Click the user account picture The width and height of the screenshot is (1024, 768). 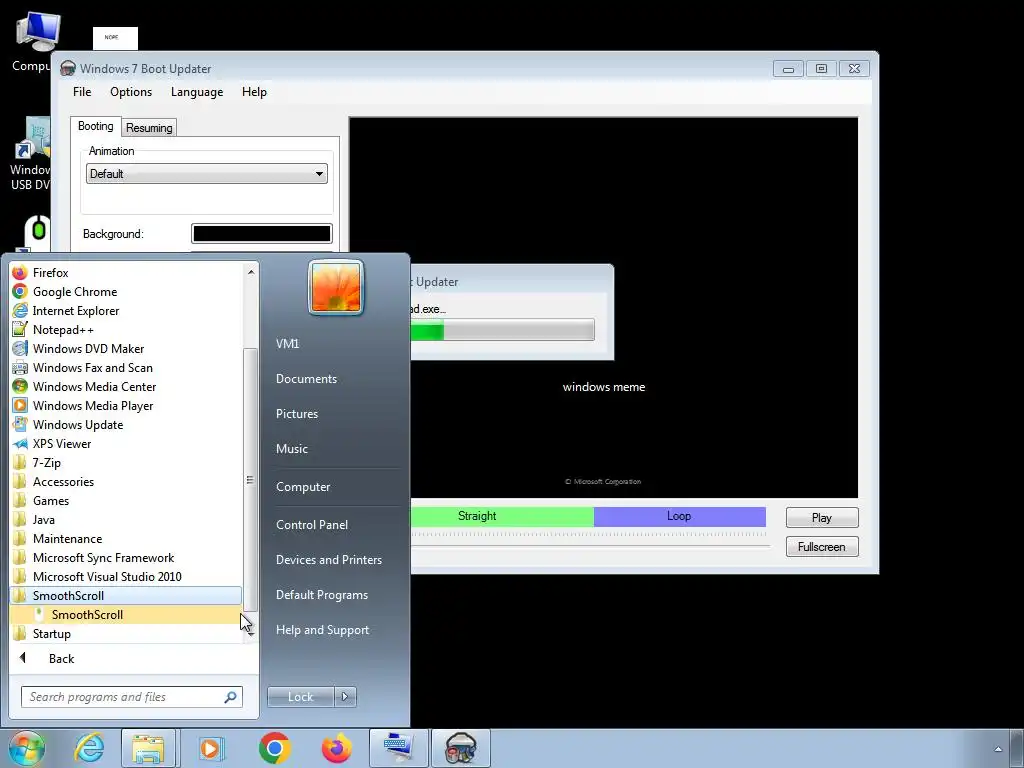pos(336,287)
